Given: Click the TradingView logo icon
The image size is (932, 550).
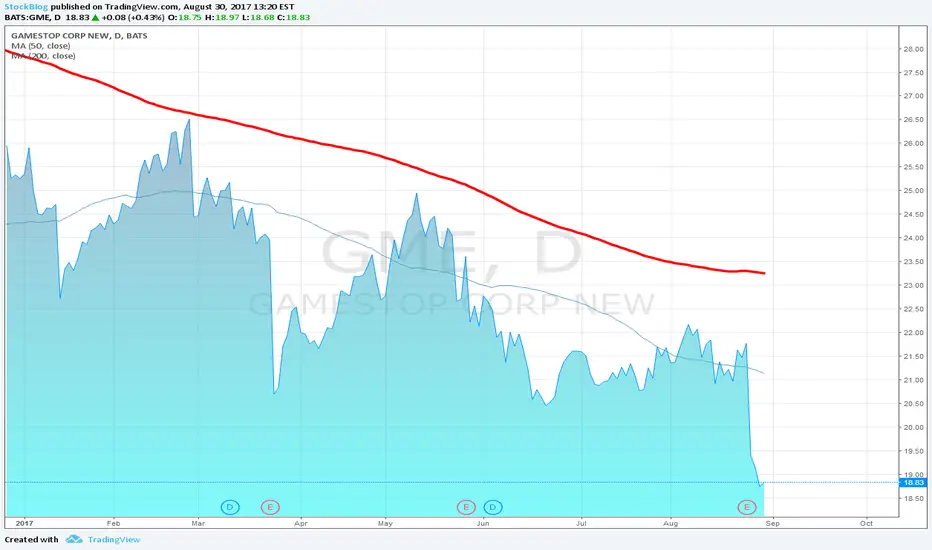Looking at the screenshot, I should point(74,539).
